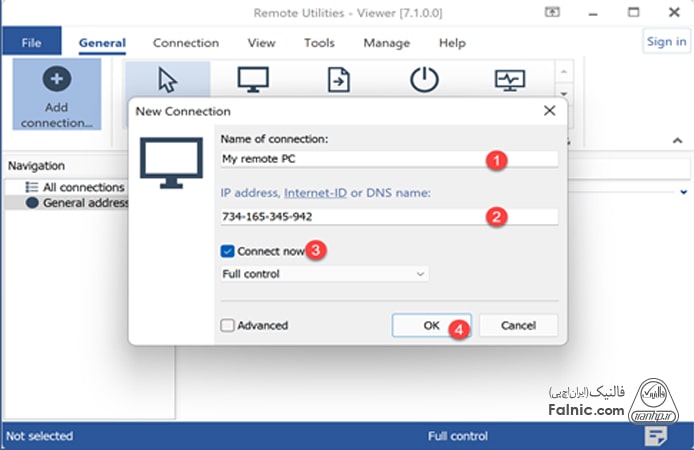Viewport: 694px width, 450px height.
Task: Click the monitor view-only icon in ribbon
Action: click(x=253, y=79)
